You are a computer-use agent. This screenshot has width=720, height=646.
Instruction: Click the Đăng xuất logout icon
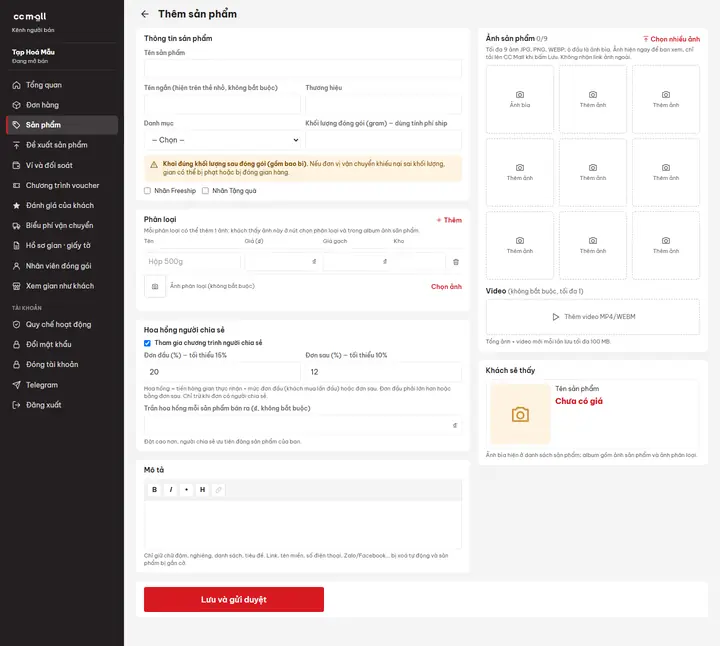(x=17, y=405)
